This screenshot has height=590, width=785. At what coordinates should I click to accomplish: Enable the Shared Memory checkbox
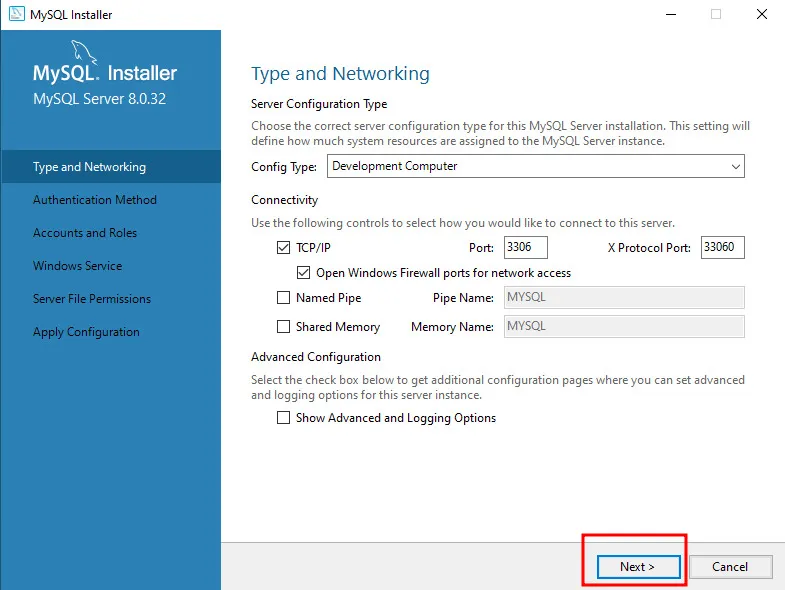[x=283, y=327]
